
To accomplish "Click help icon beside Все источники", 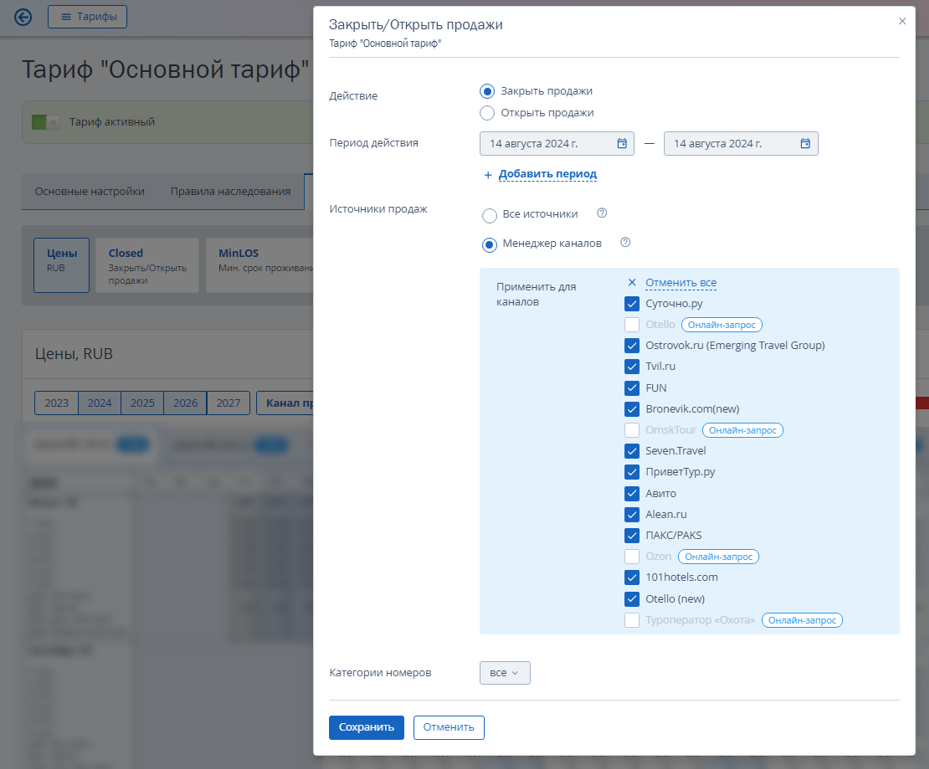I will [x=601, y=213].
